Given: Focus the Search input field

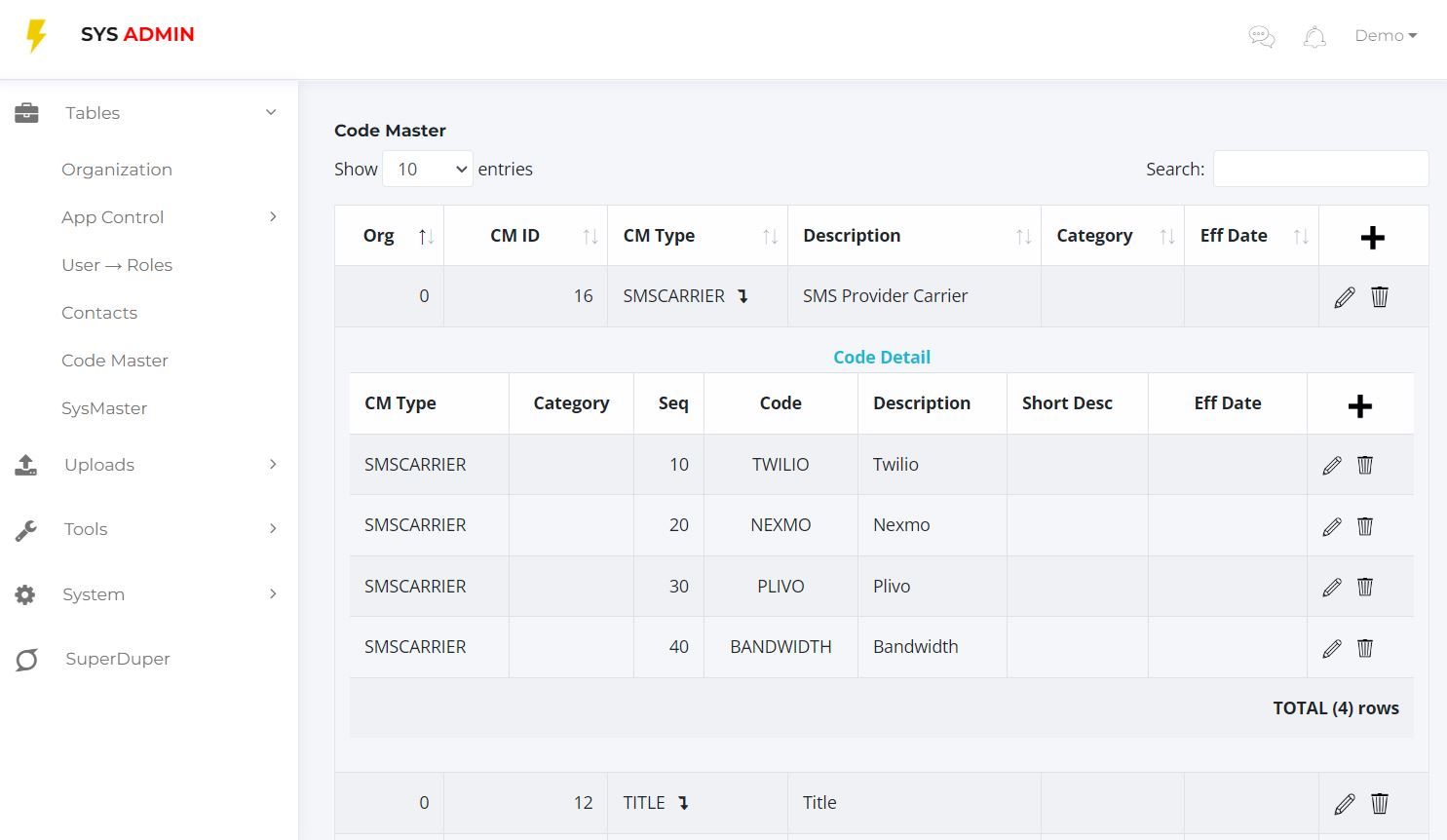Looking at the screenshot, I should click(x=1320, y=169).
